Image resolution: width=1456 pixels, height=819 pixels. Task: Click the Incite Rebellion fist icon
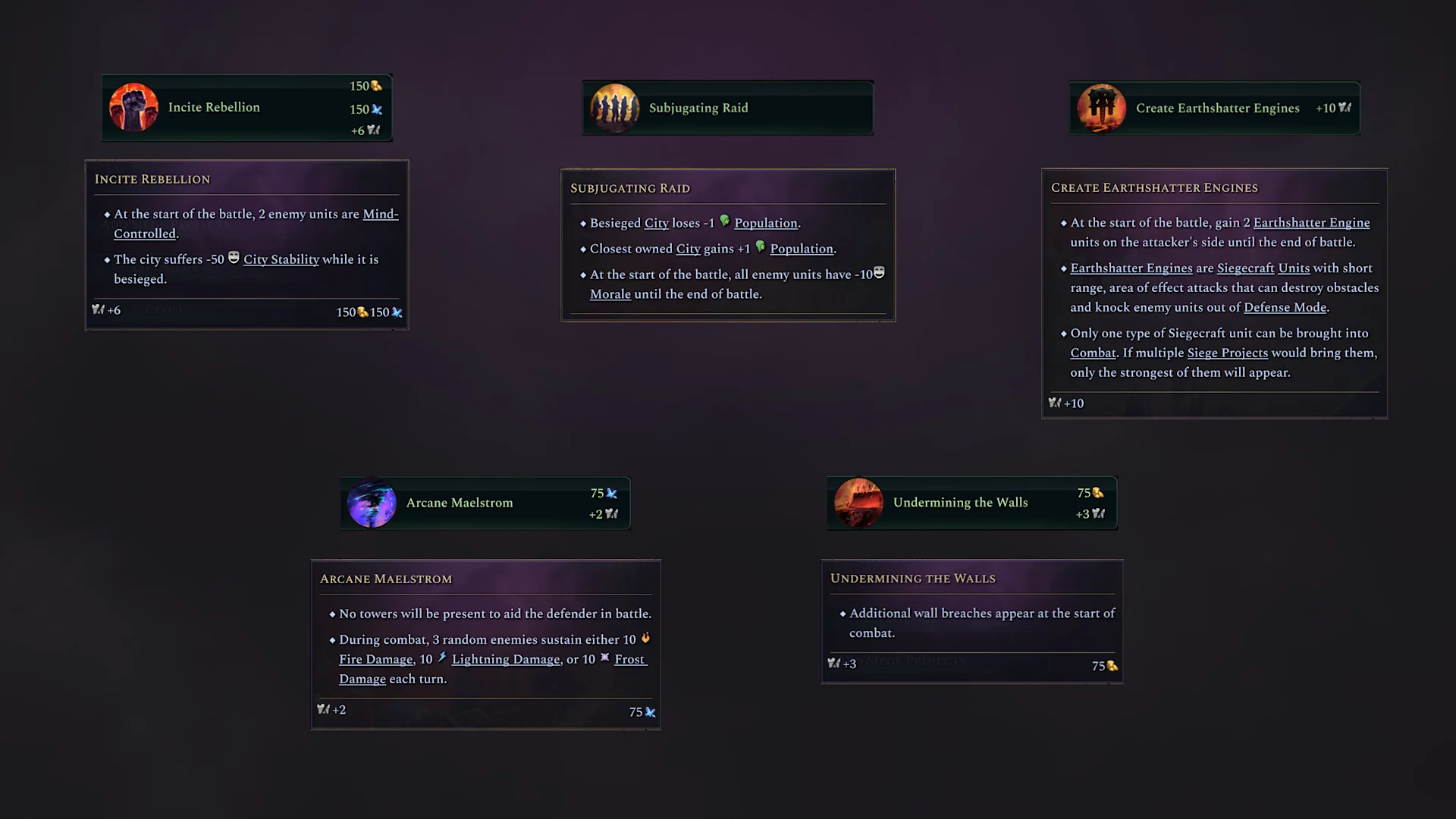133,108
